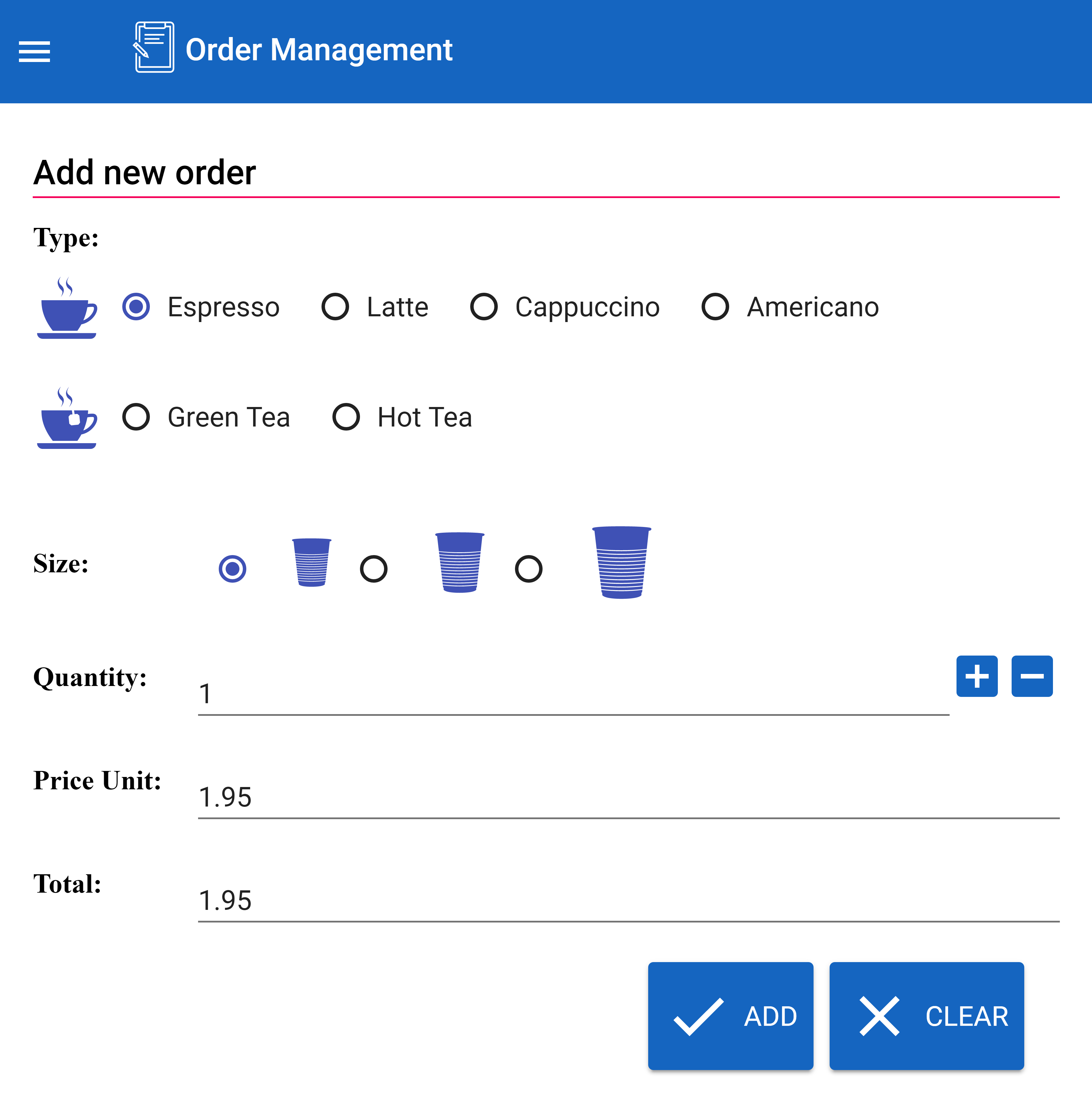Screen dimensions: 1092x1097
Task: Pick the Hot Tea radio button
Action: pos(346,417)
